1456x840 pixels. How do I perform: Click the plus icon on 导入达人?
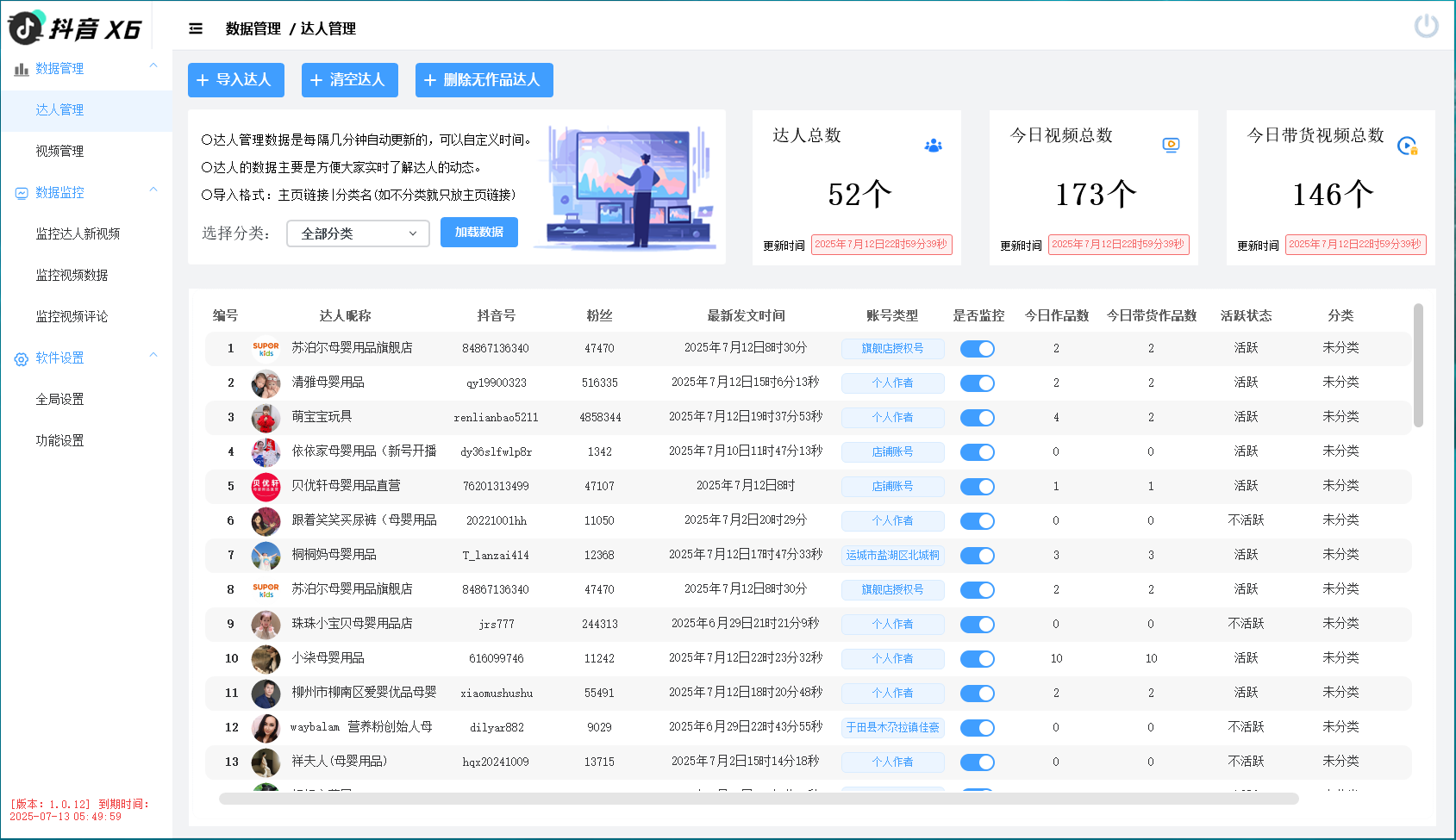pyautogui.click(x=203, y=80)
